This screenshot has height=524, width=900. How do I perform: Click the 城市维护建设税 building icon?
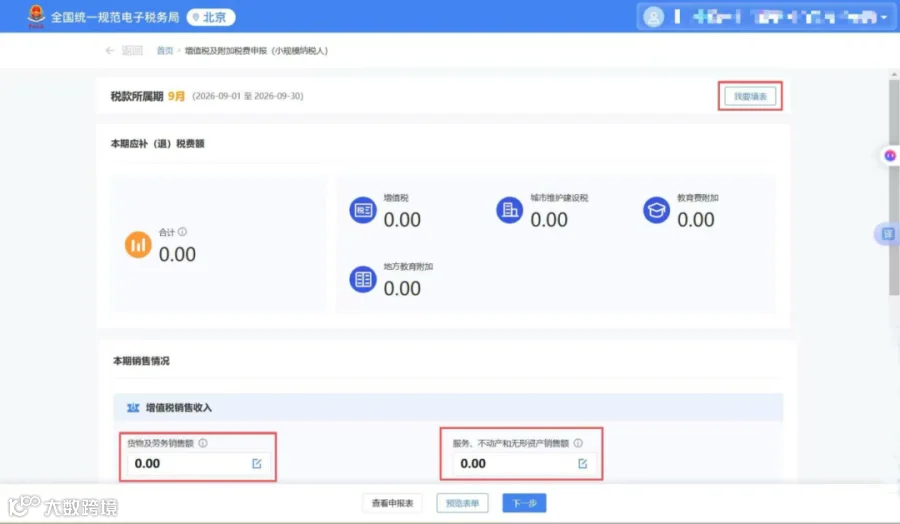509,210
